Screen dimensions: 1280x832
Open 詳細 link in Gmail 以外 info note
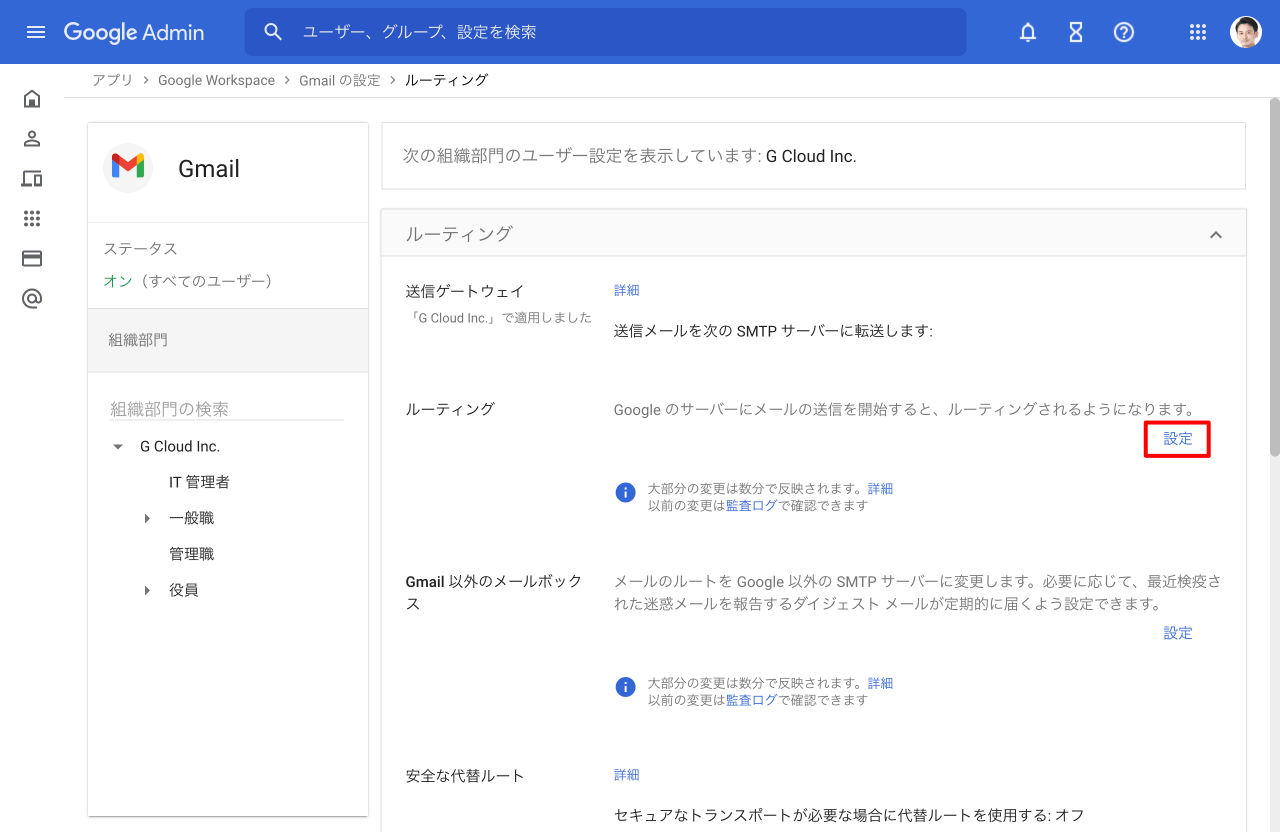(880, 684)
